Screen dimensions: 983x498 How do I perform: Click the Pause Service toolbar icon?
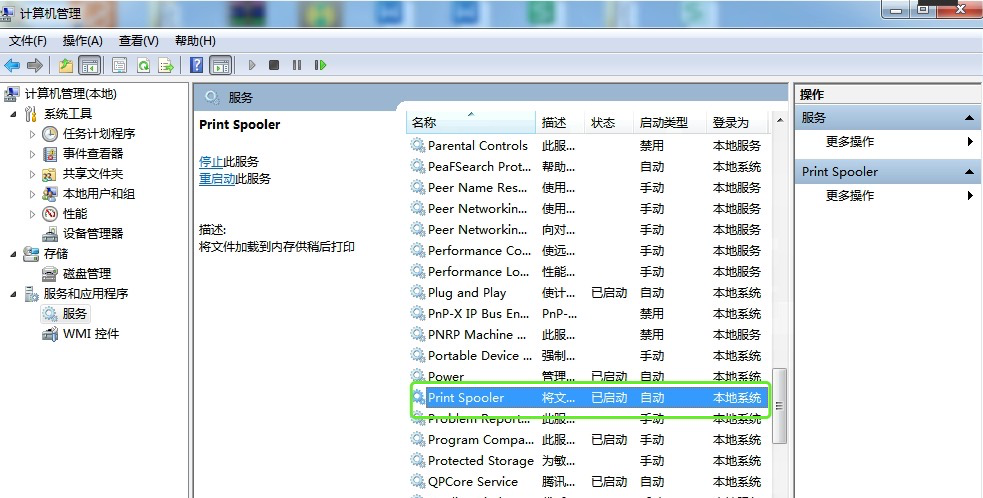click(x=297, y=65)
